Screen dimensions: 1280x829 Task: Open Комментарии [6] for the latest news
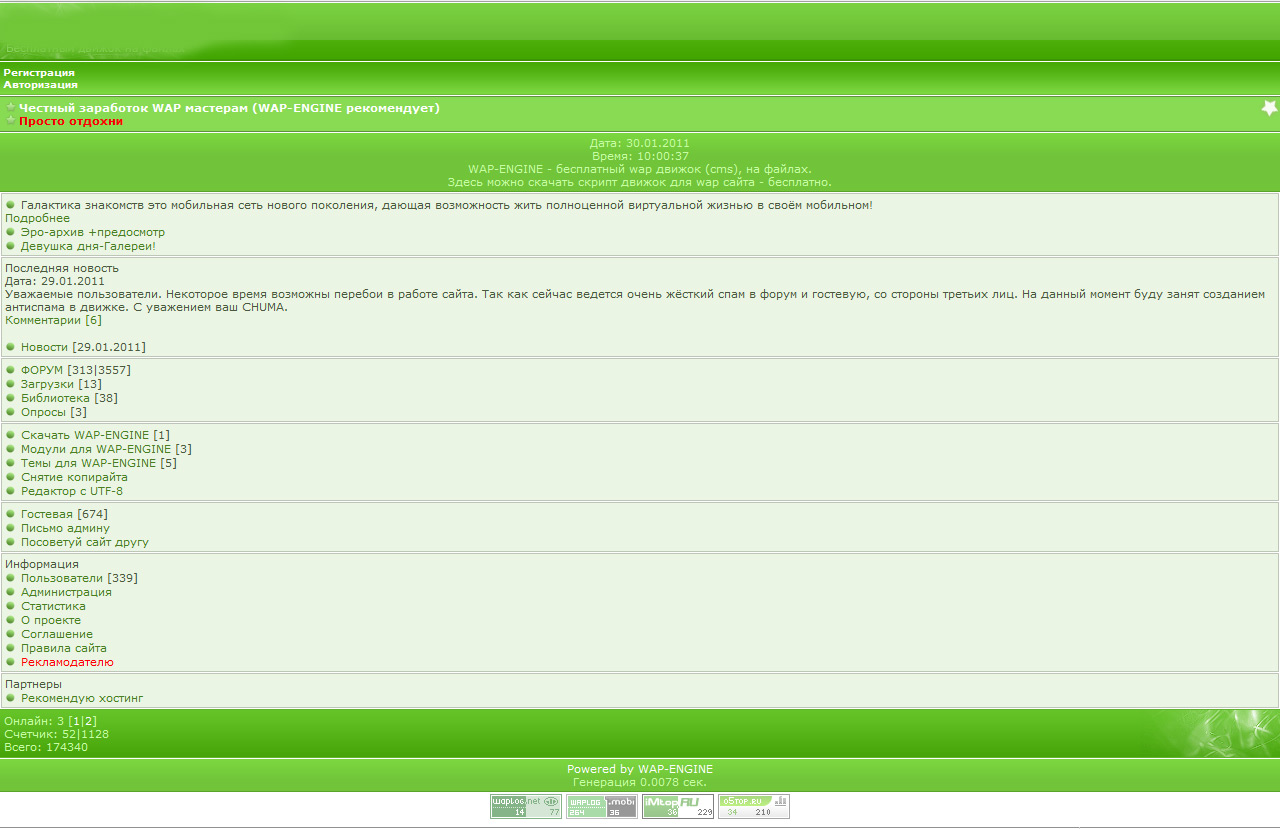coord(53,321)
